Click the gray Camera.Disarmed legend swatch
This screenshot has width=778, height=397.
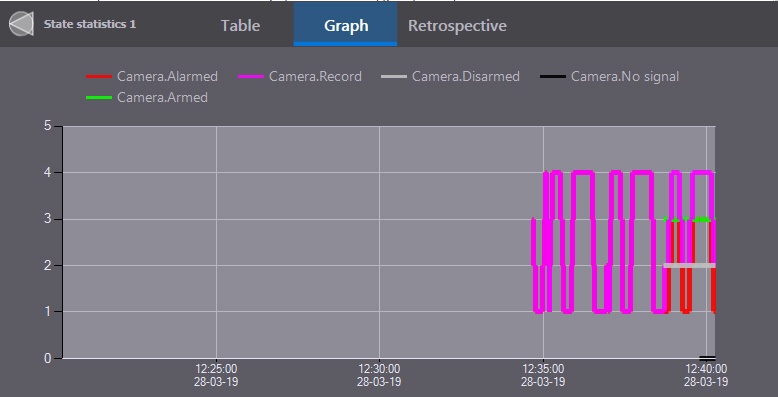point(394,77)
